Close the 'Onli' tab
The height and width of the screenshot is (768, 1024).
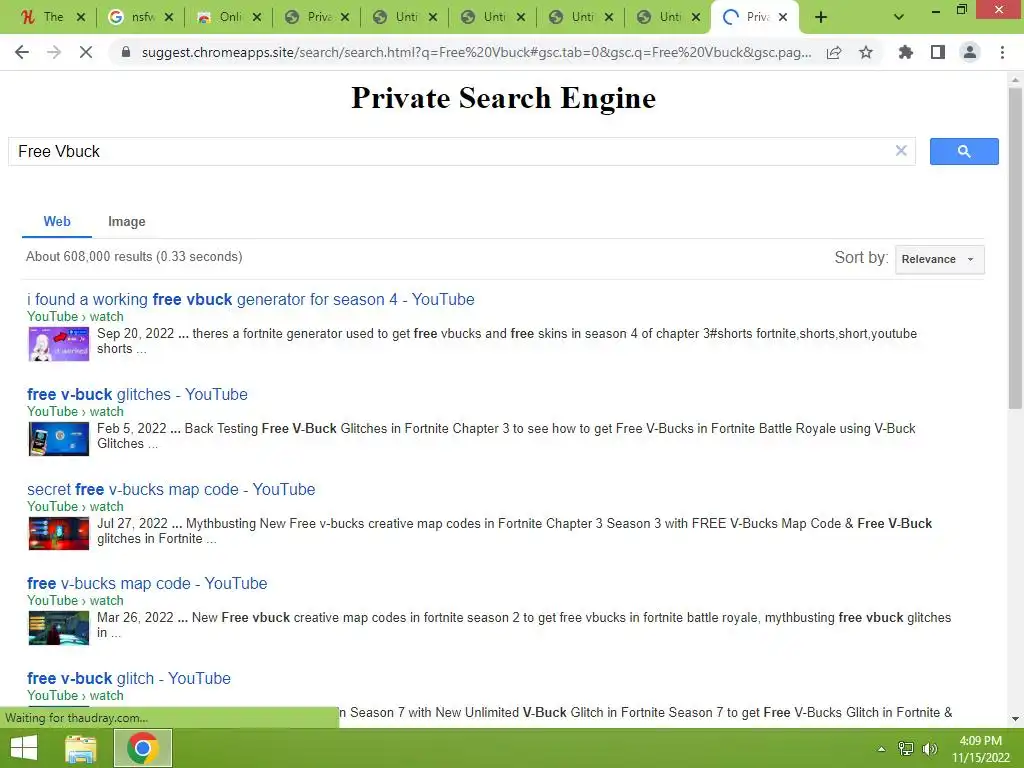point(257,18)
